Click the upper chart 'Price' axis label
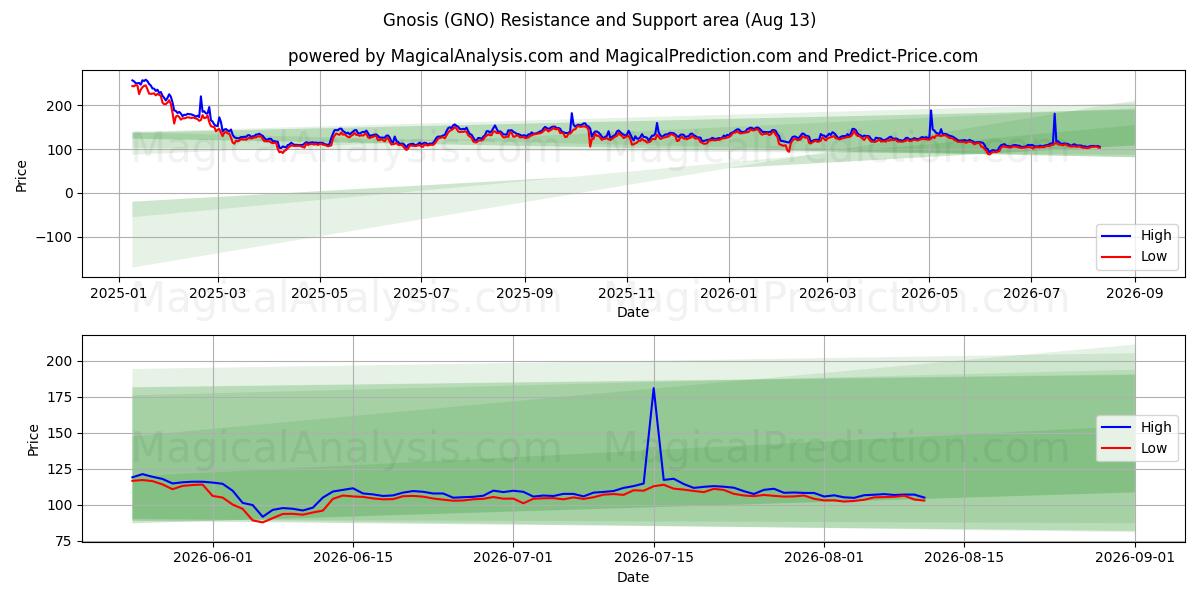This screenshot has height=600, width=1200. coord(22,174)
